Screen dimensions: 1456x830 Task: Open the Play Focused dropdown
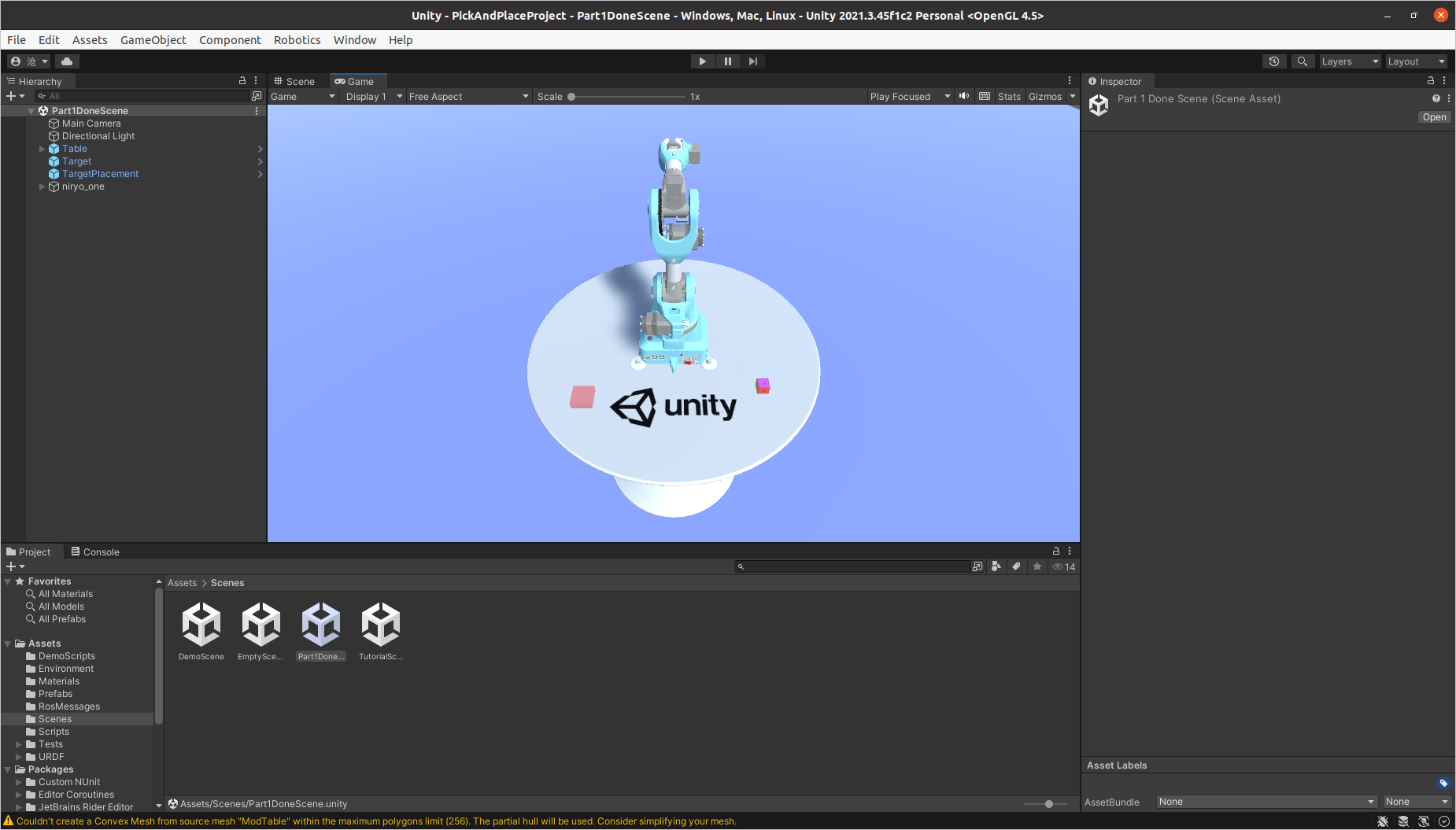(x=910, y=96)
